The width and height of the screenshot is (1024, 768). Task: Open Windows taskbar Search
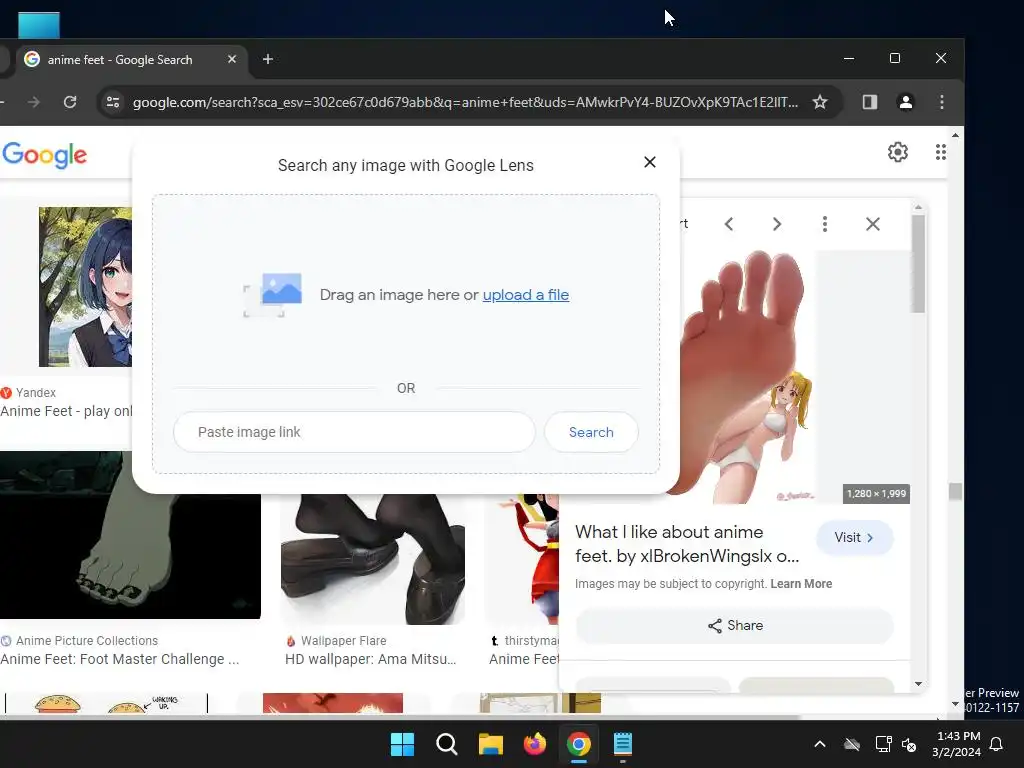tap(447, 744)
